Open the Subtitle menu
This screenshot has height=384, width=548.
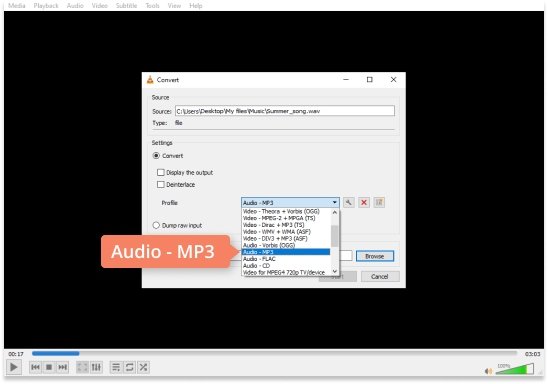[126, 6]
